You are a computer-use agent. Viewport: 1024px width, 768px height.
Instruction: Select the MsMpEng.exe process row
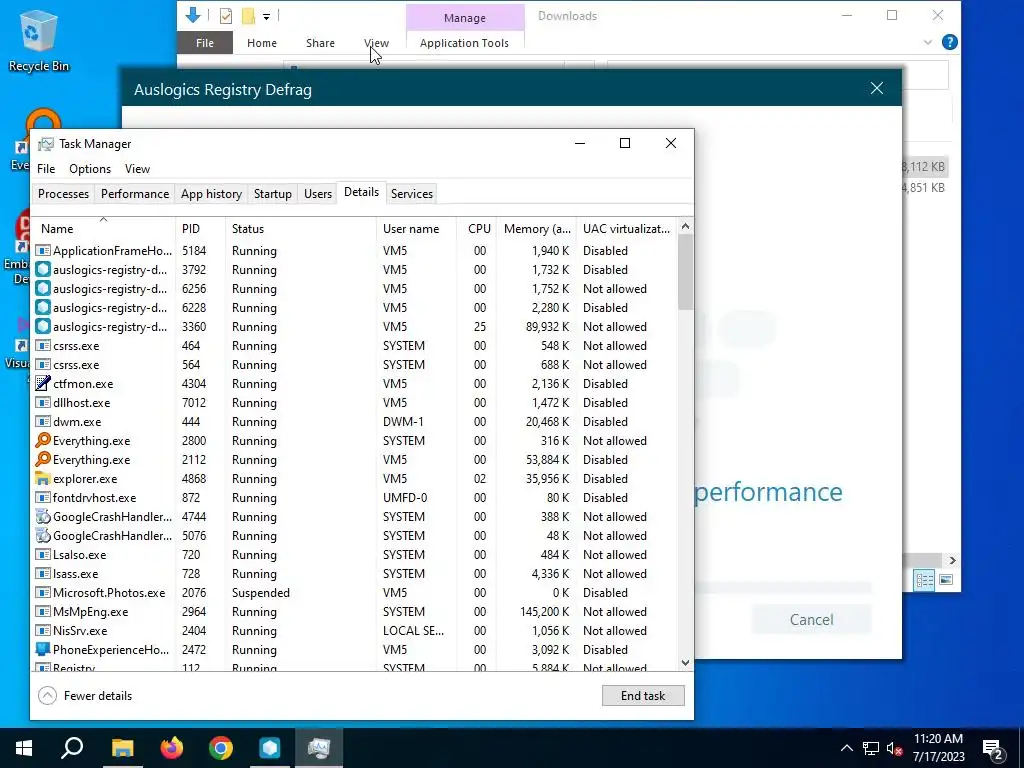click(x=355, y=612)
